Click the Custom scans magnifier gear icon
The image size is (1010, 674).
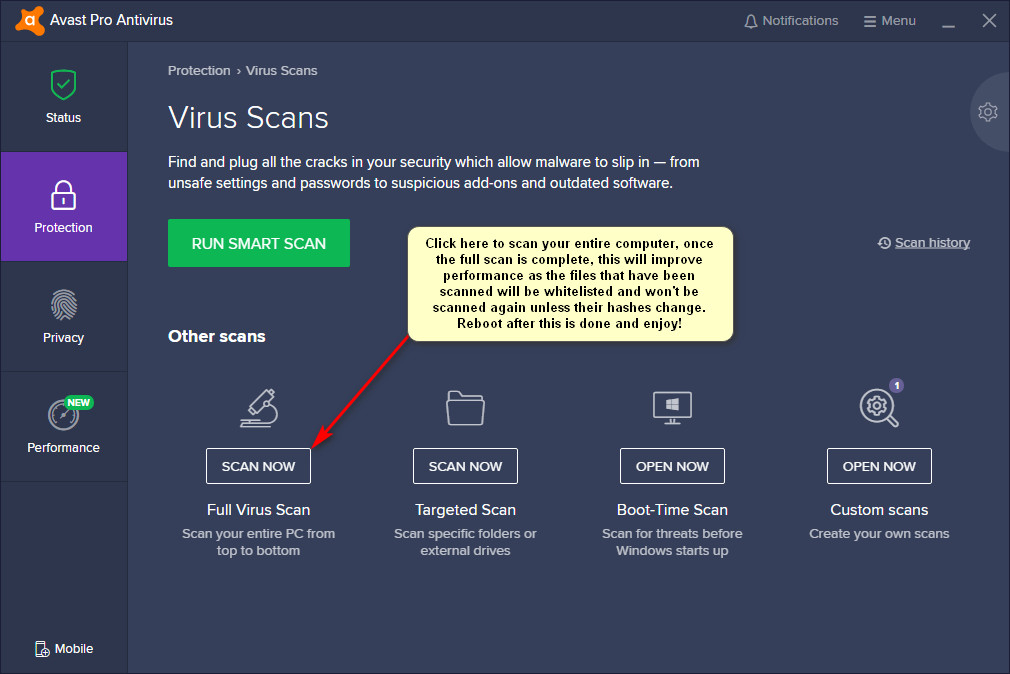tap(879, 408)
